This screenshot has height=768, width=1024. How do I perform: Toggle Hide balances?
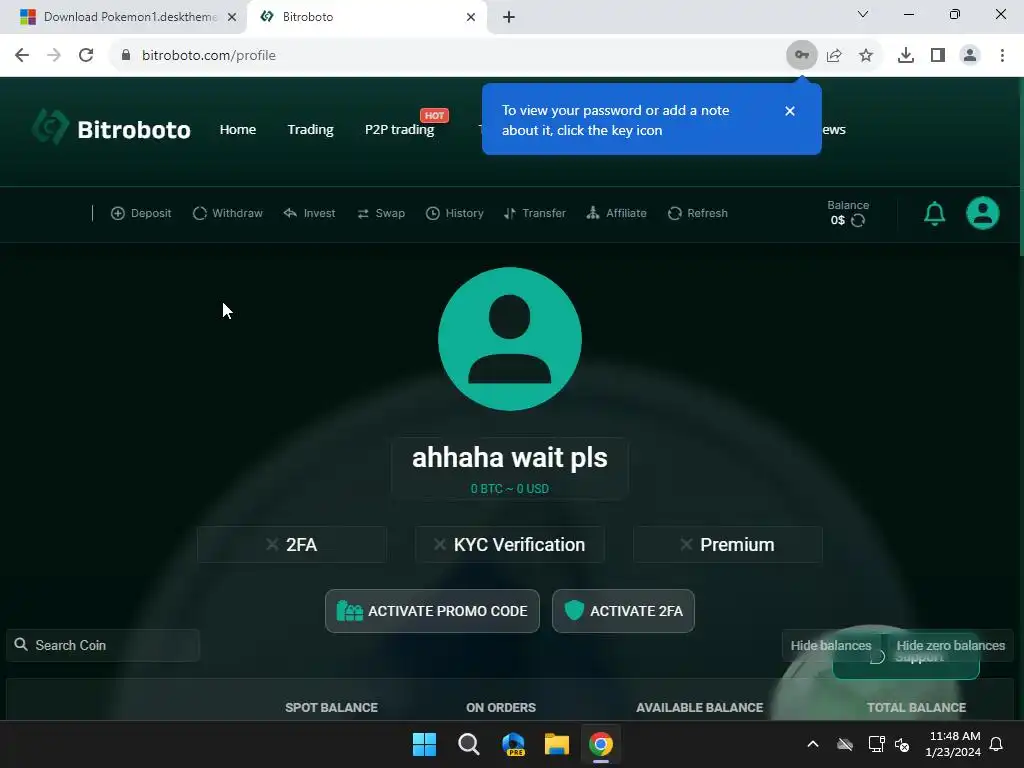tap(831, 645)
